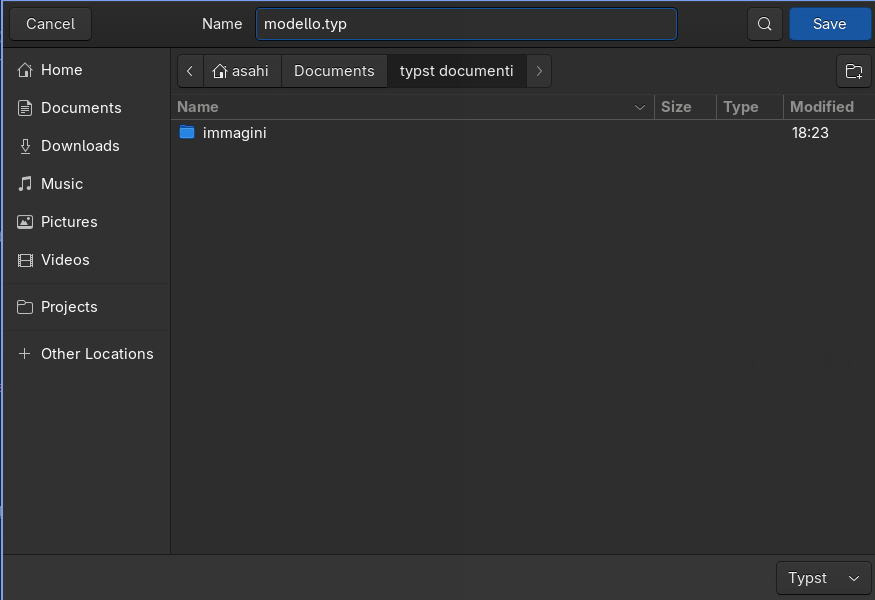Go back with the left path-bar chevron

(x=190, y=71)
